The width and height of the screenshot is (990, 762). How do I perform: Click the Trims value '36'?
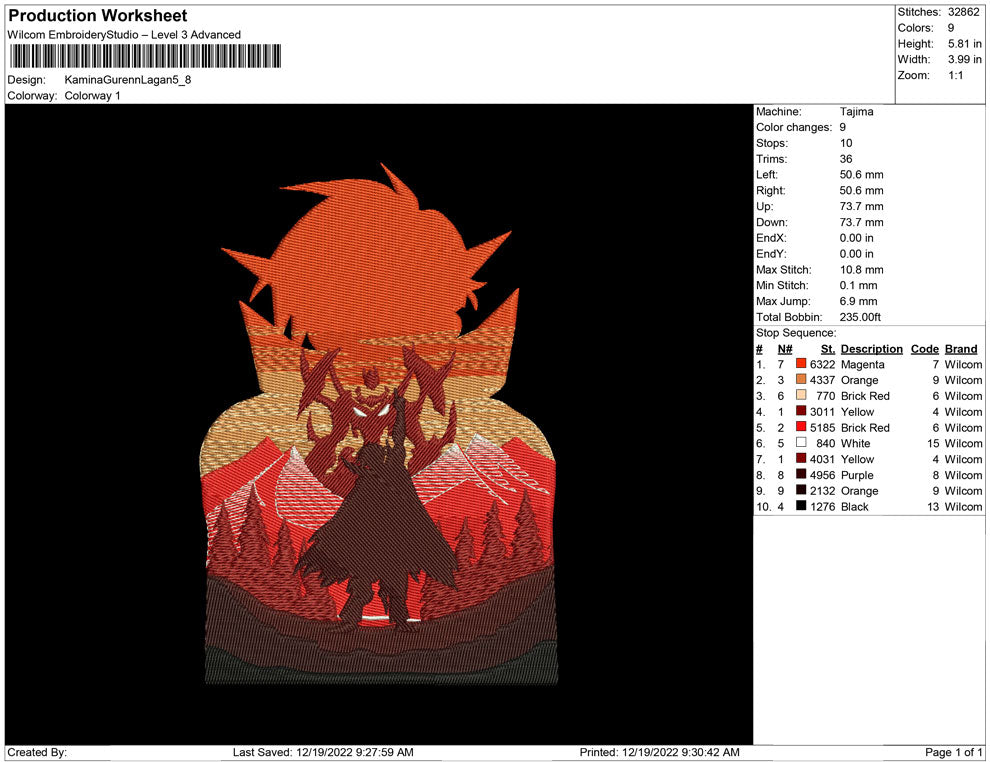click(x=846, y=158)
